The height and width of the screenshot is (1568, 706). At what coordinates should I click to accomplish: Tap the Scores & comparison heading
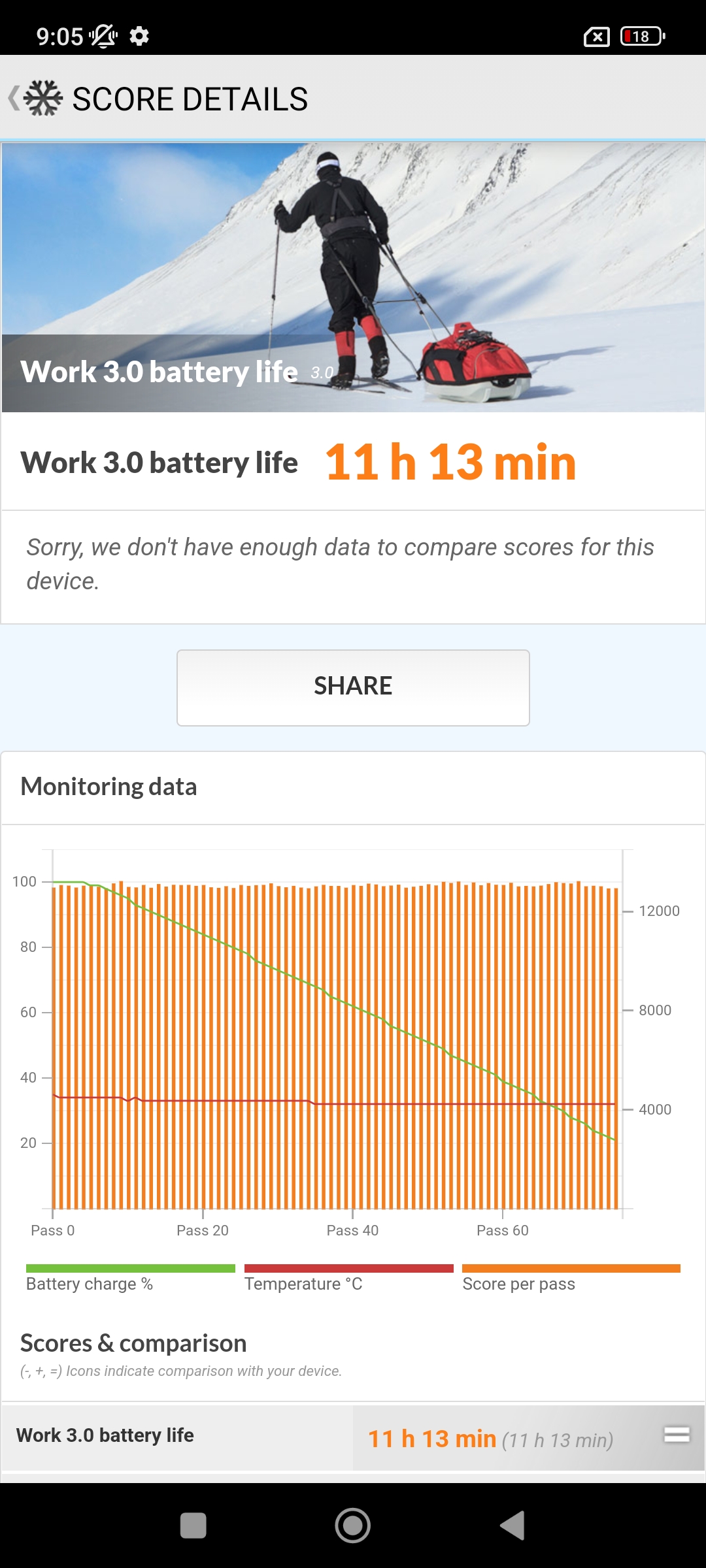pos(133,1343)
